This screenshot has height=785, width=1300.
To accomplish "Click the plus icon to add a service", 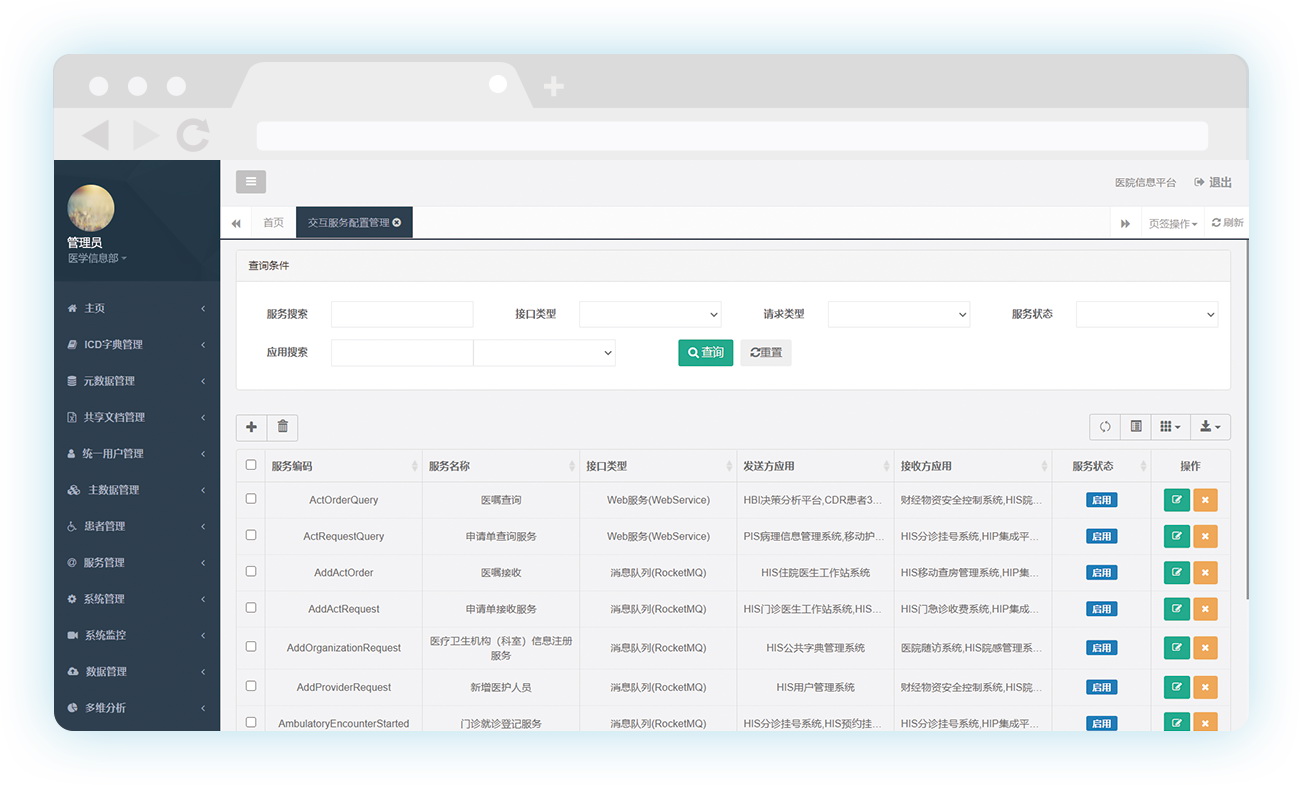I will [251, 427].
